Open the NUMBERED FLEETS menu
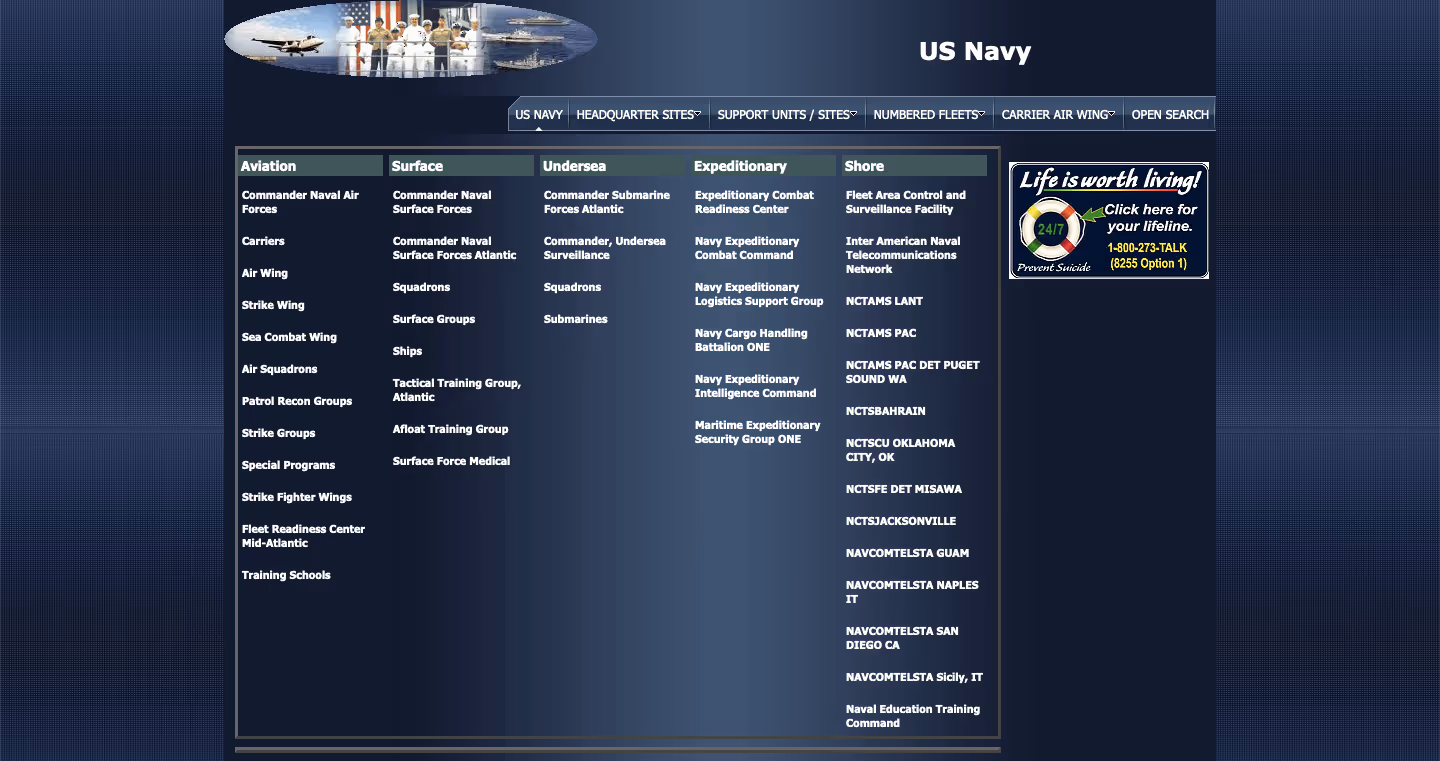The image size is (1440, 761). [929, 115]
